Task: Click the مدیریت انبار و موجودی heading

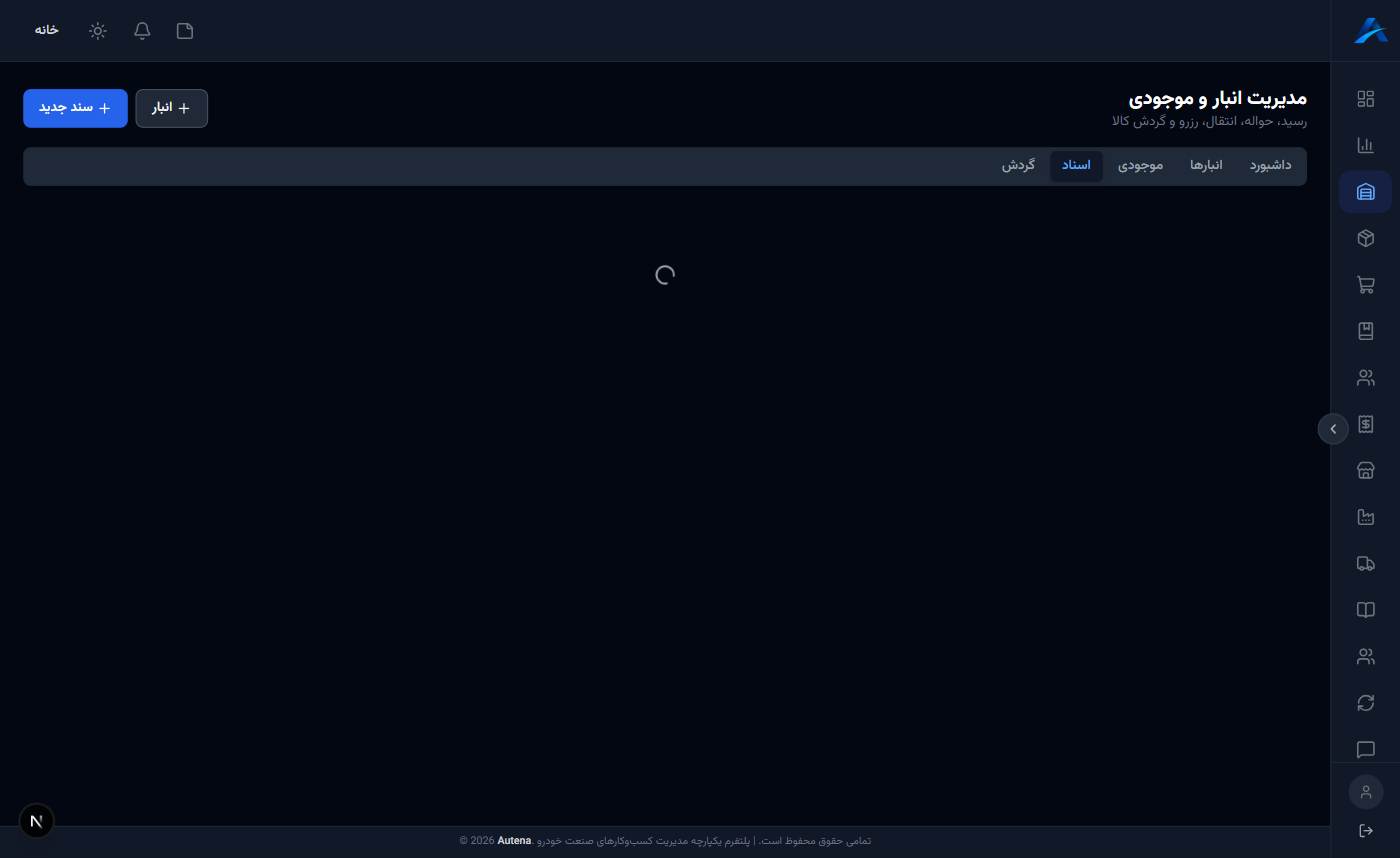Action: (x=1218, y=98)
